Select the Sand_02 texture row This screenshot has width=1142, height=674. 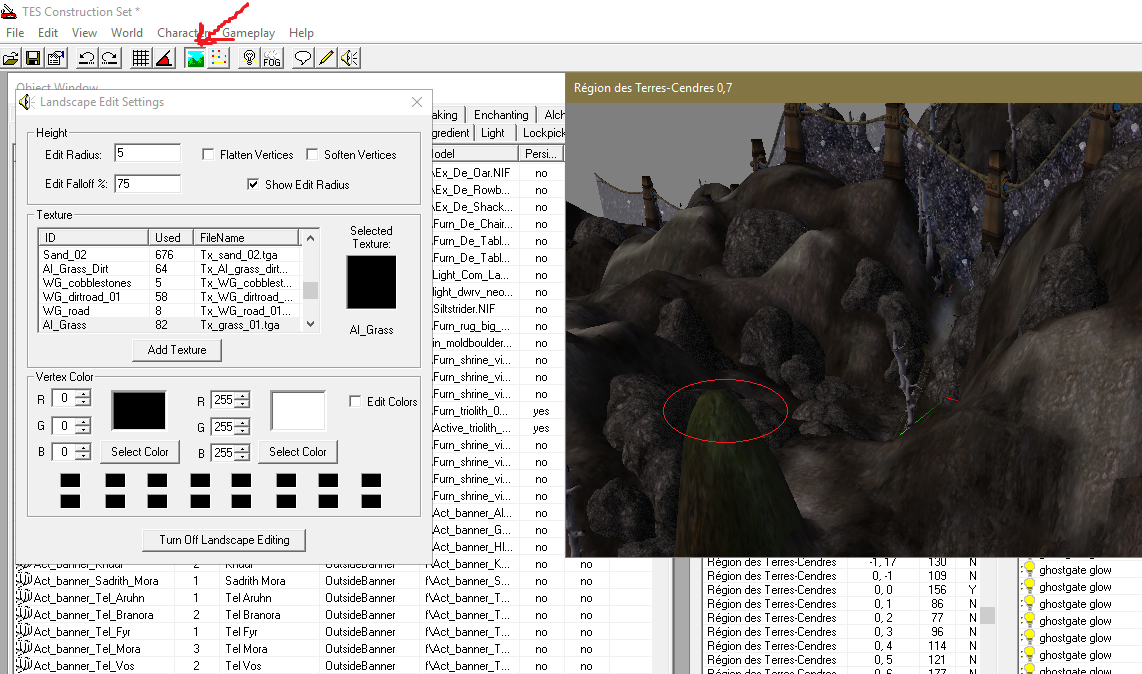[170, 255]
